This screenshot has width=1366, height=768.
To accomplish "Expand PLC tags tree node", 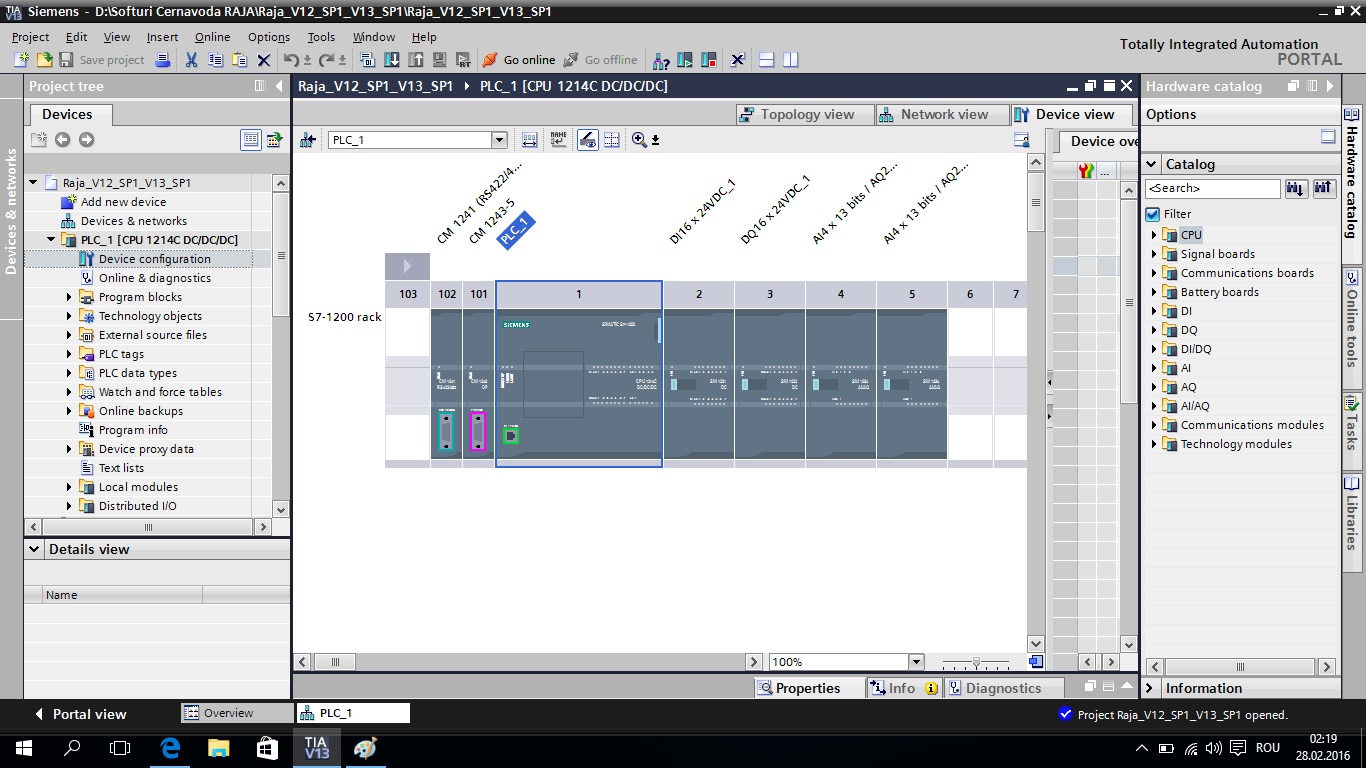I will point(70,354).
